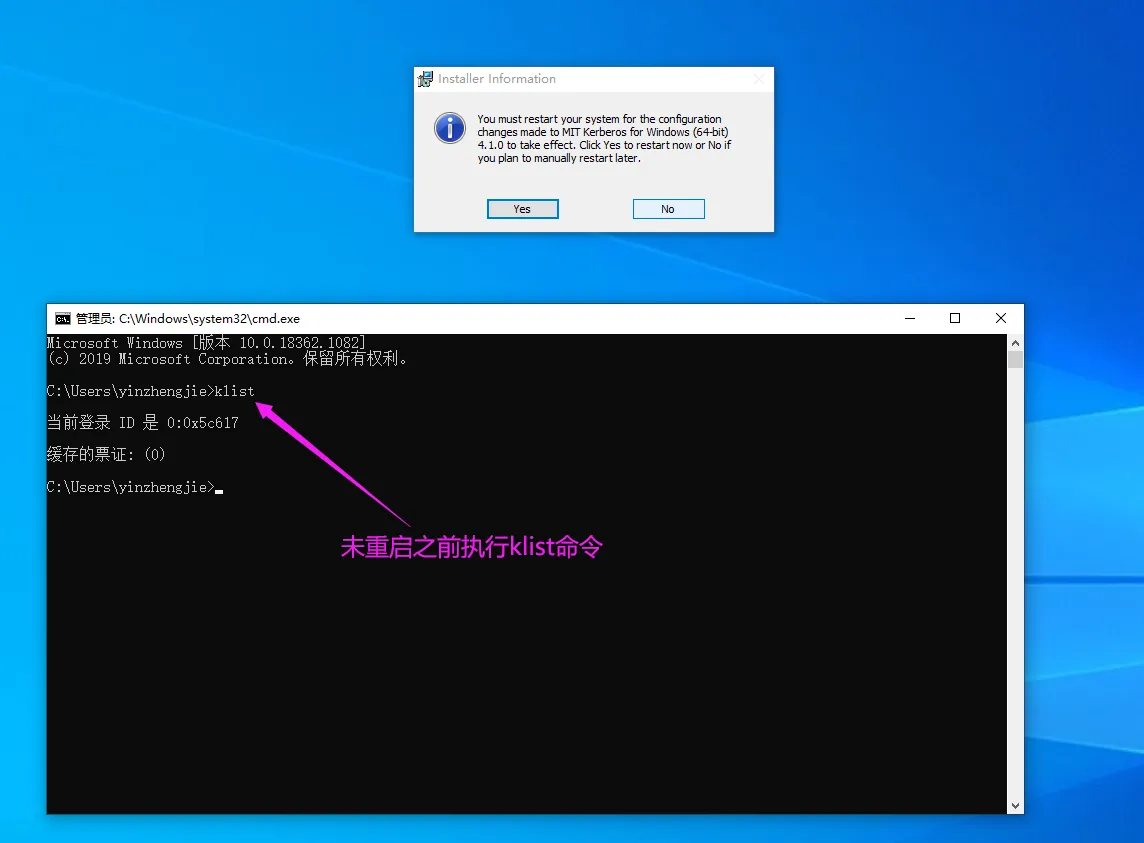The image size is (1144, 843).
Task: Click the scroll down arrow in the console
Action: point(1015,805)
